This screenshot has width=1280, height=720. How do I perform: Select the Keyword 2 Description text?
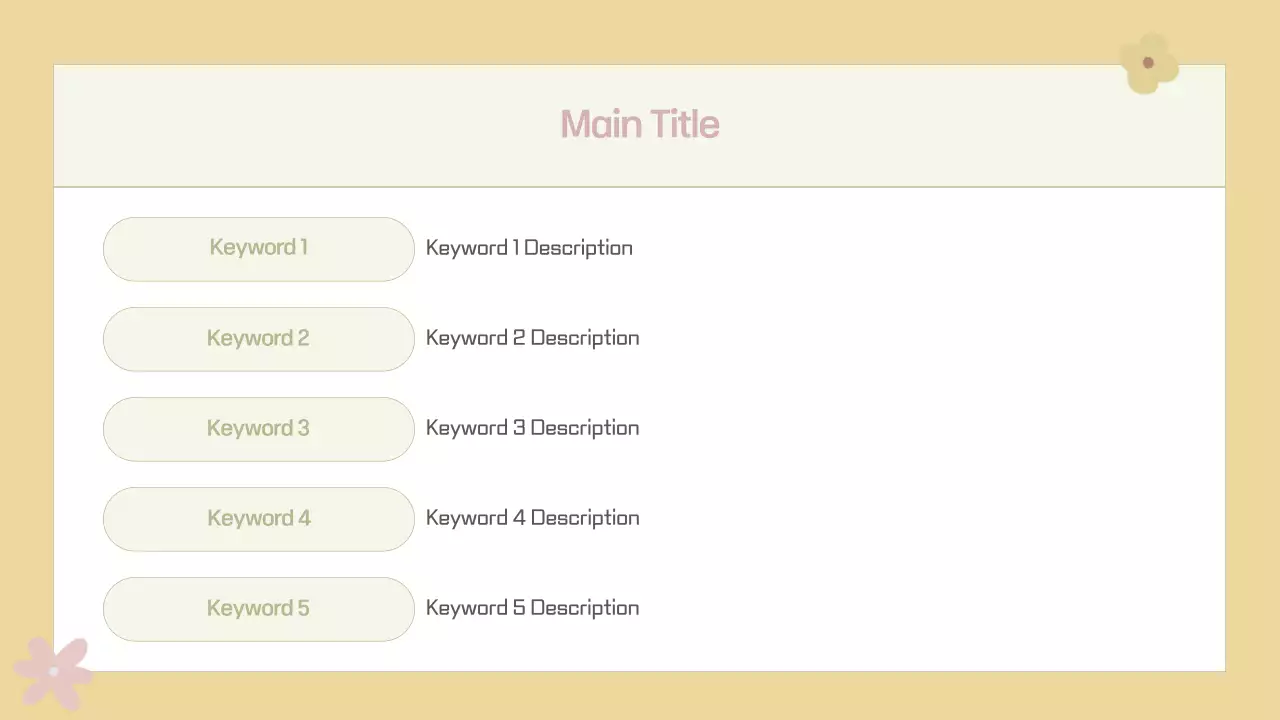(x=532, y=338)
